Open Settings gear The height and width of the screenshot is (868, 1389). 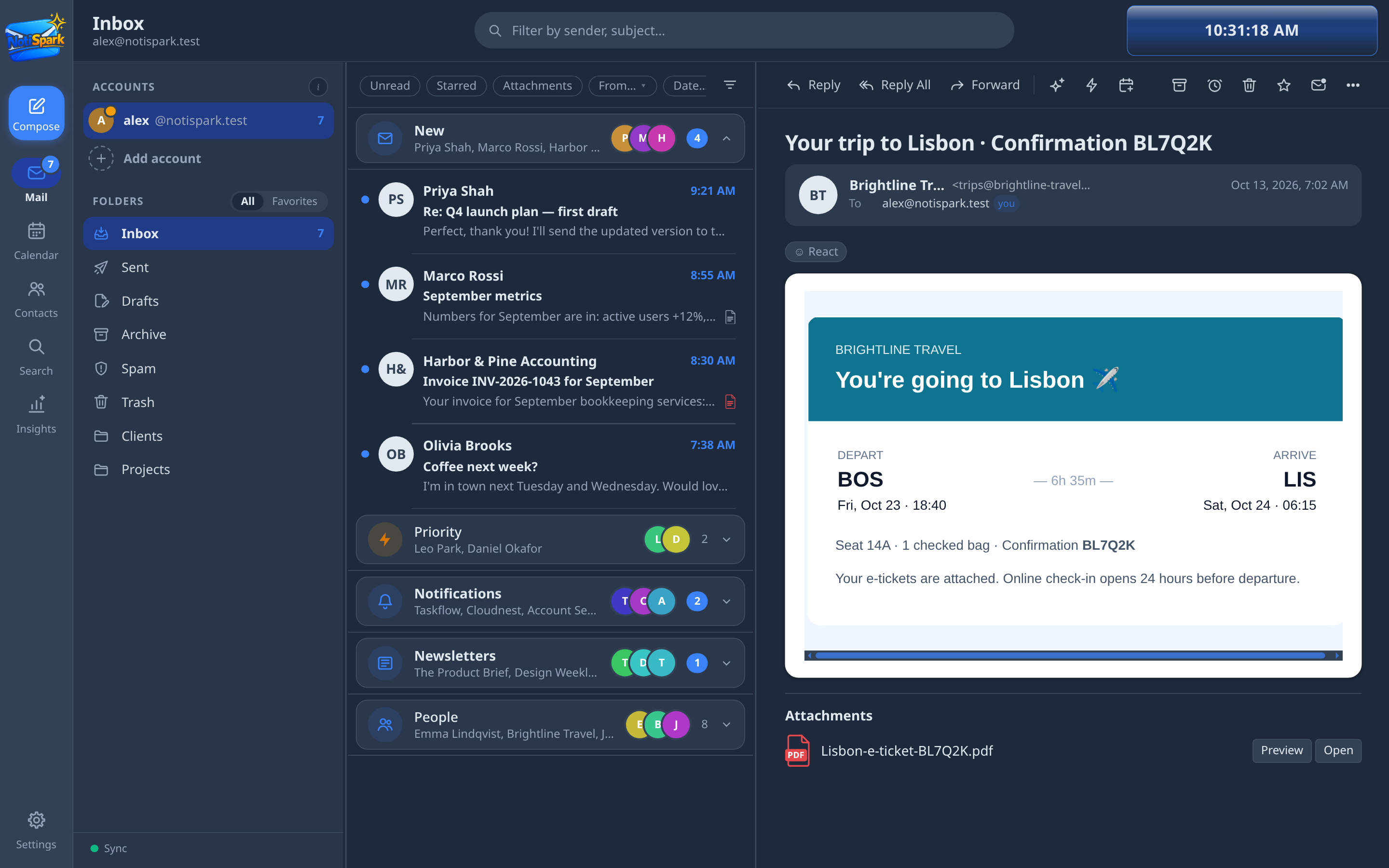(36, 830)
